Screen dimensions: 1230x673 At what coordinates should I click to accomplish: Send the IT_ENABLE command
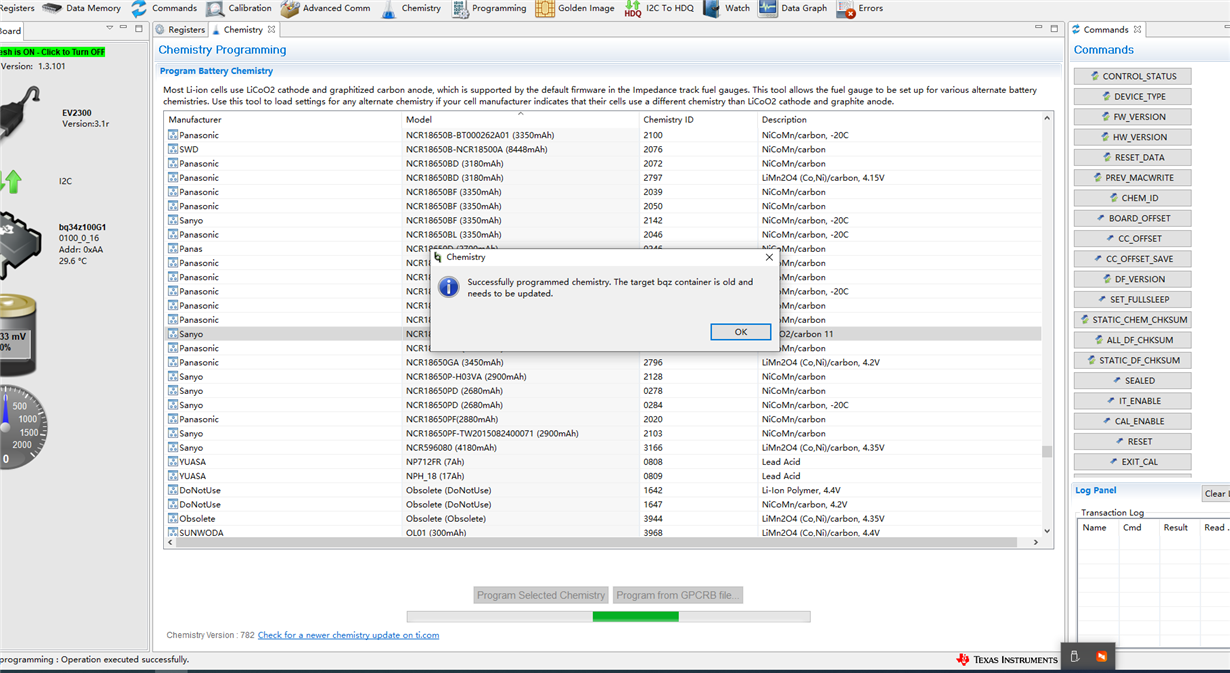[x=1132, y=401]
